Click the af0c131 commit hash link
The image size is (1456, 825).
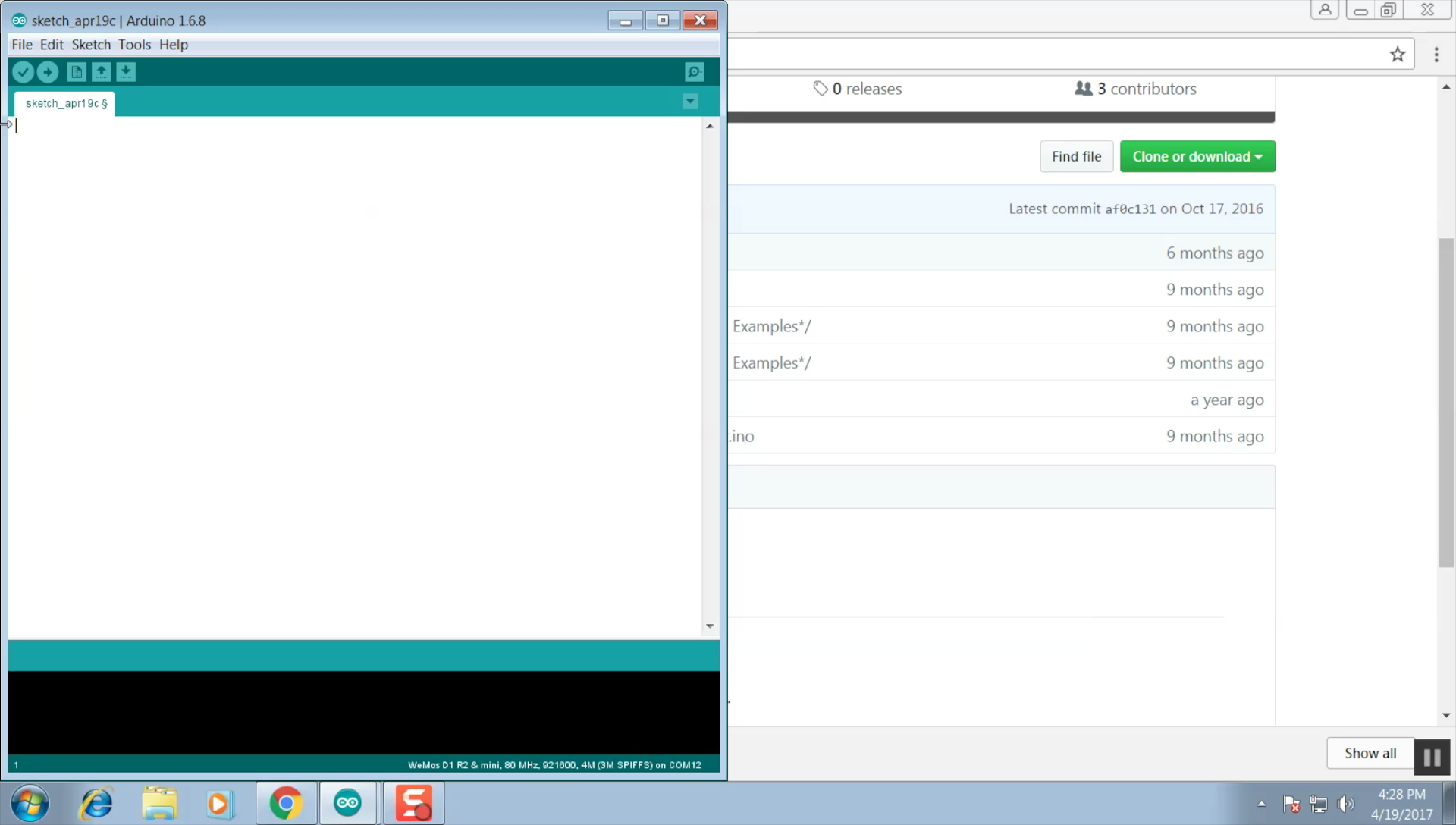tap(1130, 209)
